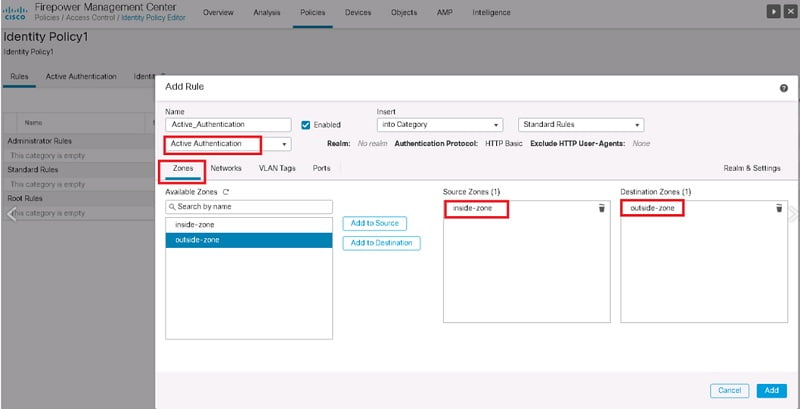Select inside-zone in Source Zones list

coord(472,208)
